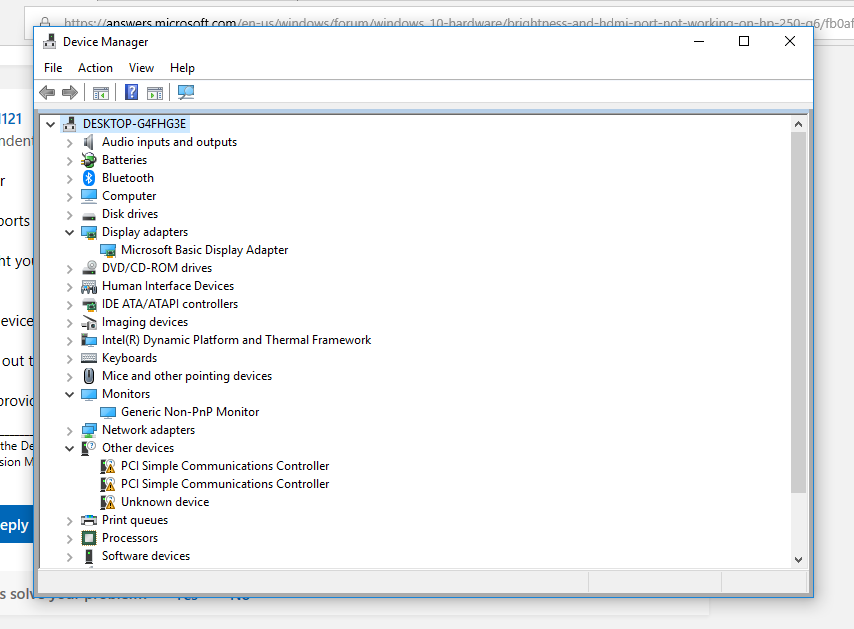Click the Show/Hide console tree icon
The image size is (854, 629).
click(x=101, y=93)
